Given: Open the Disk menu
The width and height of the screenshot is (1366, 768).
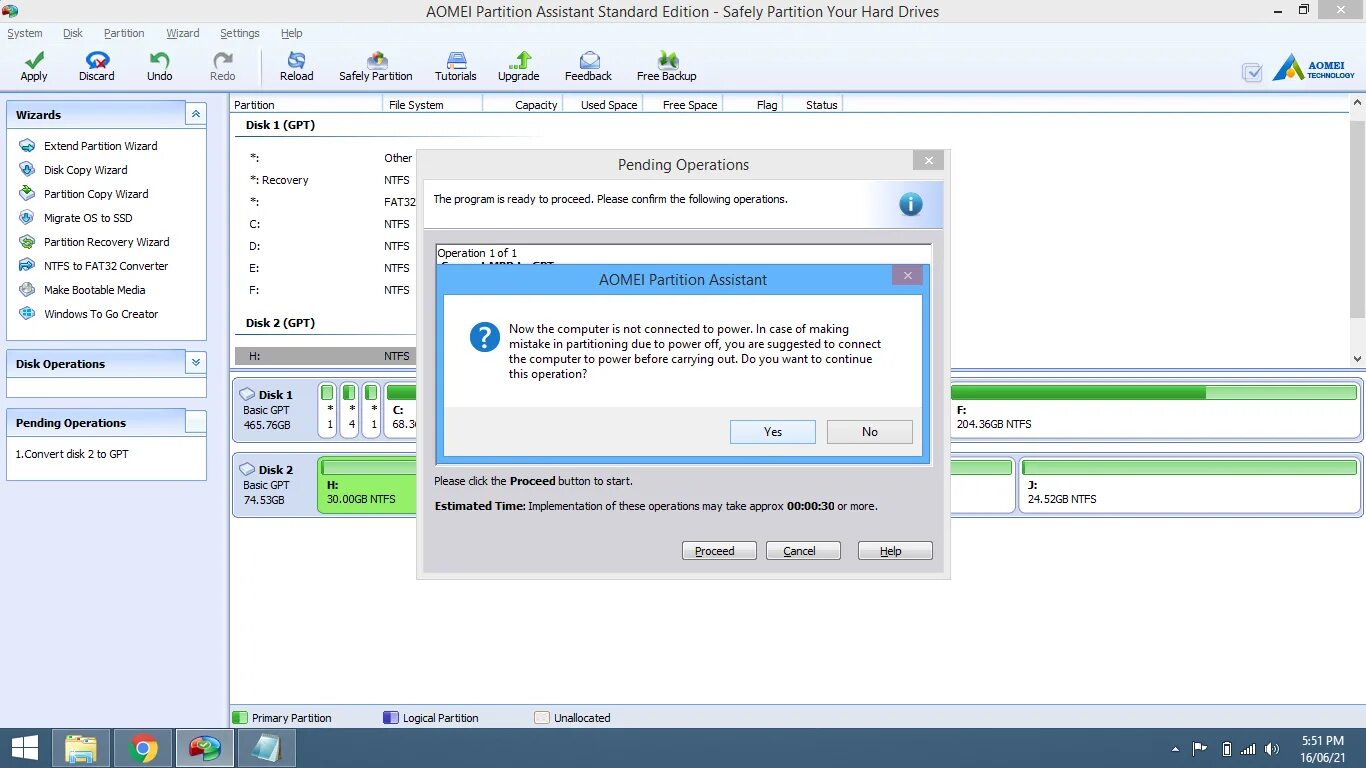Looking at the screenshot, I should point(73,33).
